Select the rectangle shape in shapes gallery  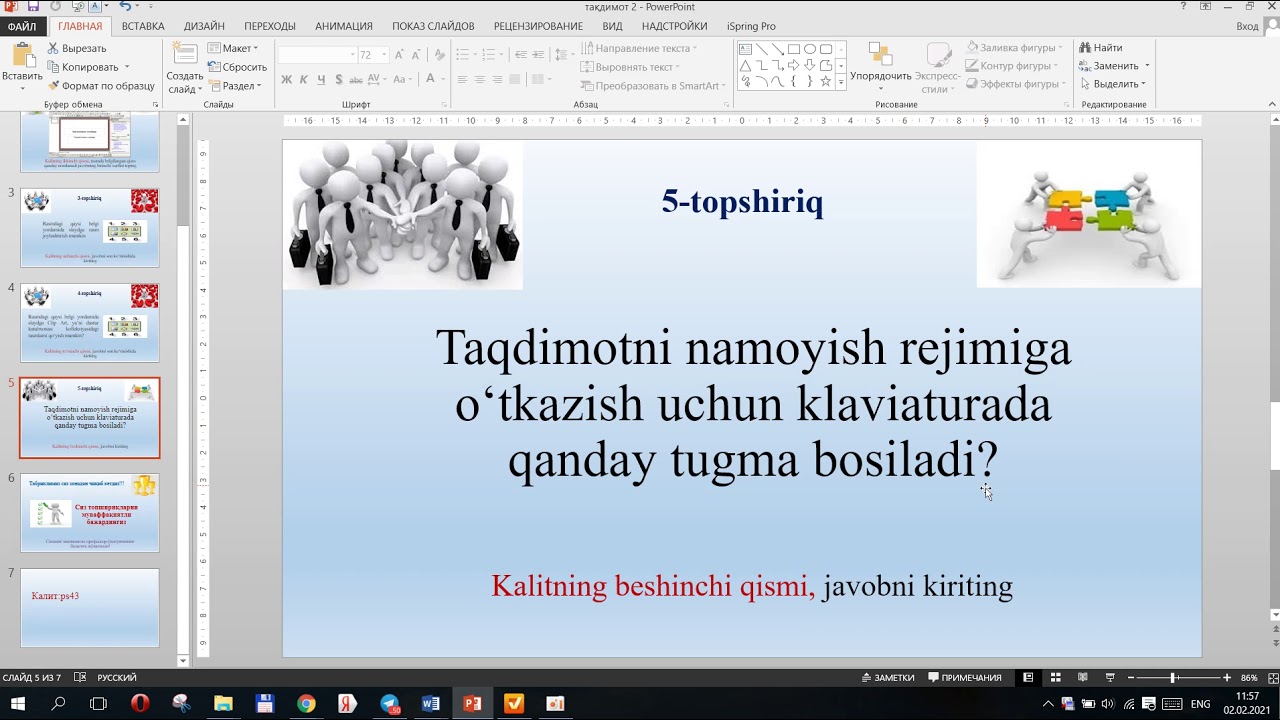click(793, 49)
